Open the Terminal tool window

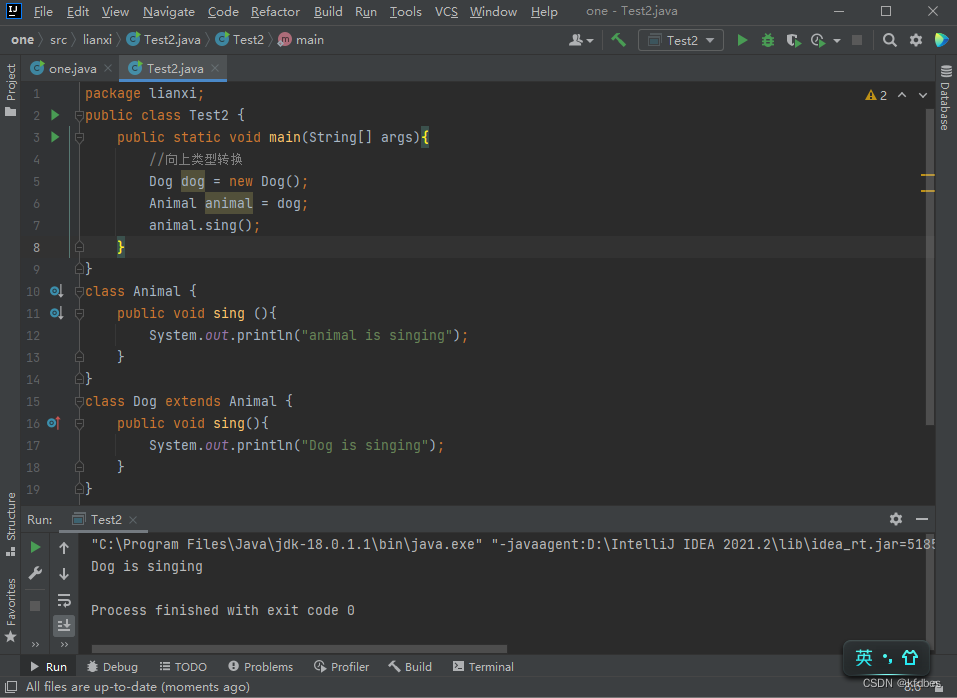483,666
